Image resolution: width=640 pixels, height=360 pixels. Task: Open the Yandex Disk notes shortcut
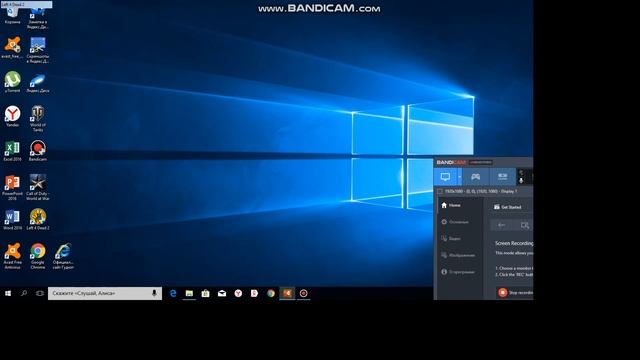(x=38, y=18)
